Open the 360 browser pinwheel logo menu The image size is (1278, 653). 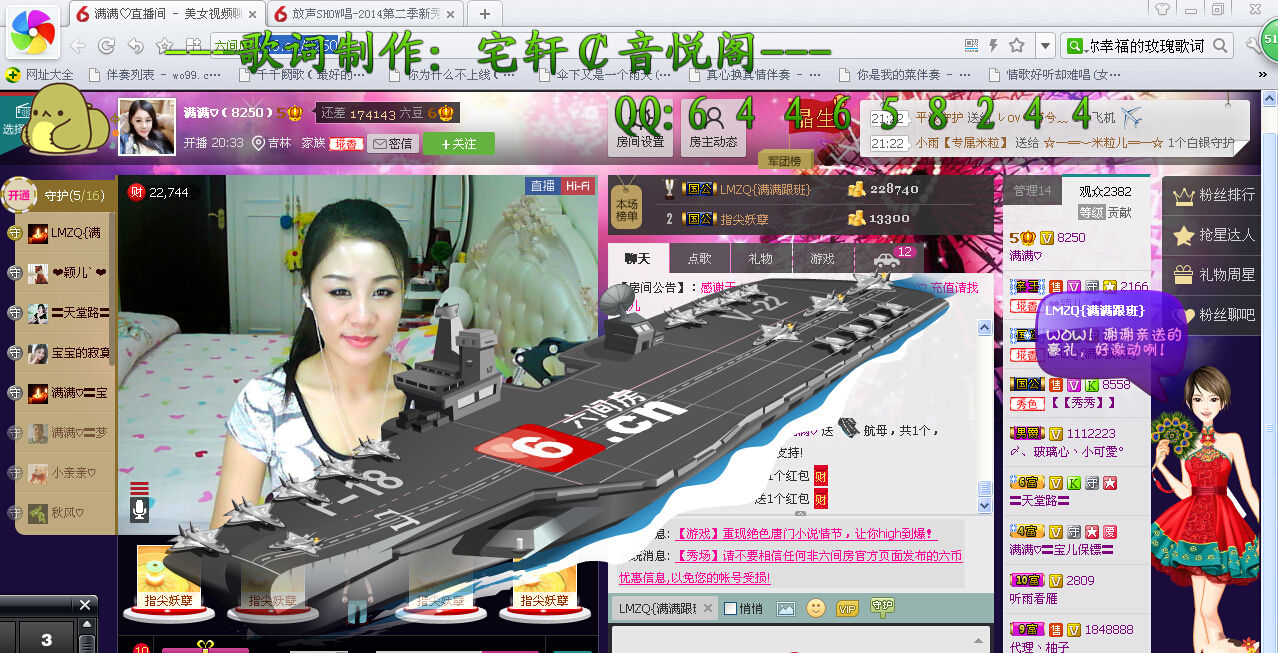34,32
